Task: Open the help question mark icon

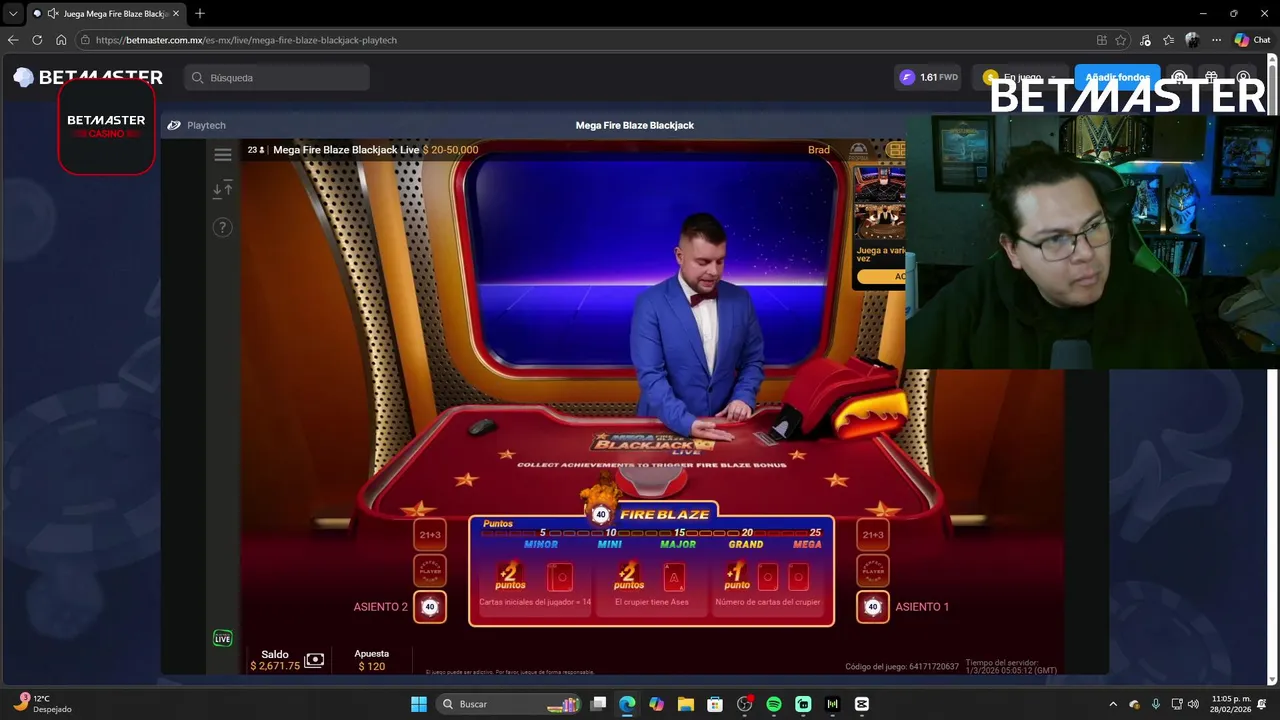Action: (223, 227)
